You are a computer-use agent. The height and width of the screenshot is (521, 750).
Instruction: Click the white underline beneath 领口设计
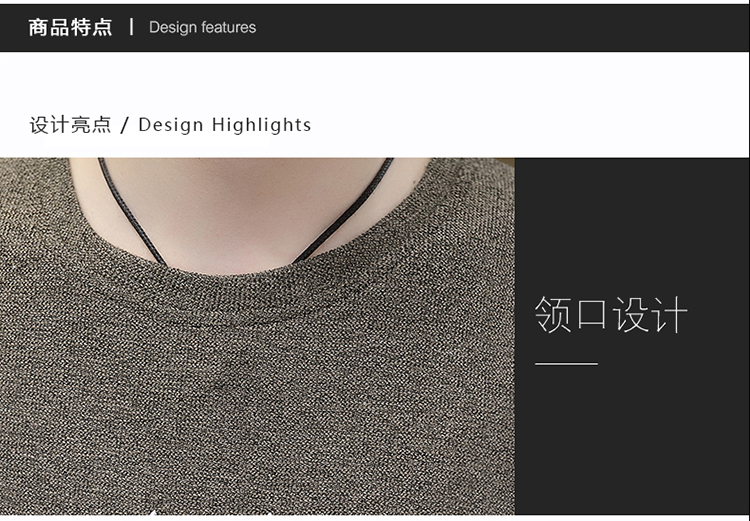(566, 364)
